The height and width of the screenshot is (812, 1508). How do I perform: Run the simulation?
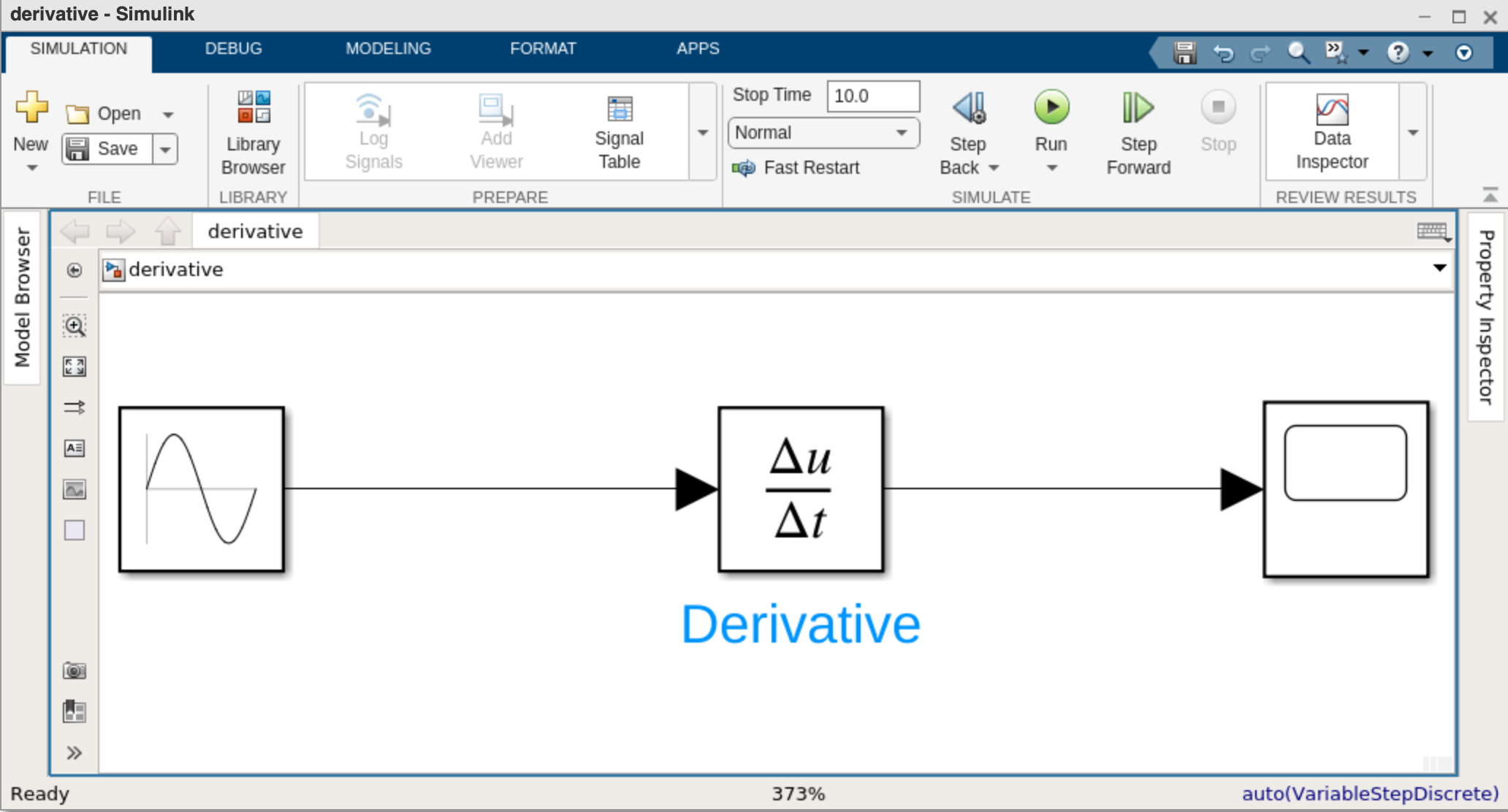tap(1051, 117)
